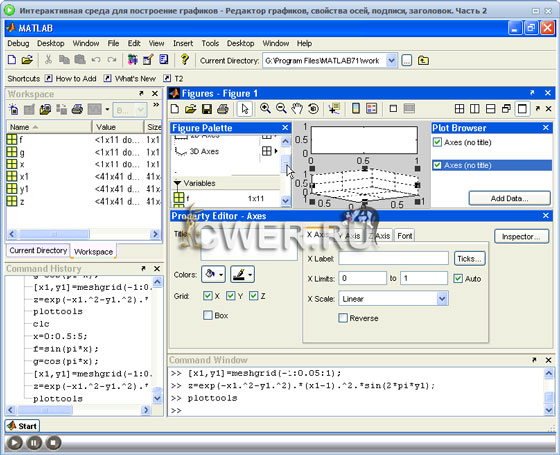Image resolution: width=560 pixels, height=455 pixels.
Task: Select the Zoom In tool
Action: tap(265, 108)
